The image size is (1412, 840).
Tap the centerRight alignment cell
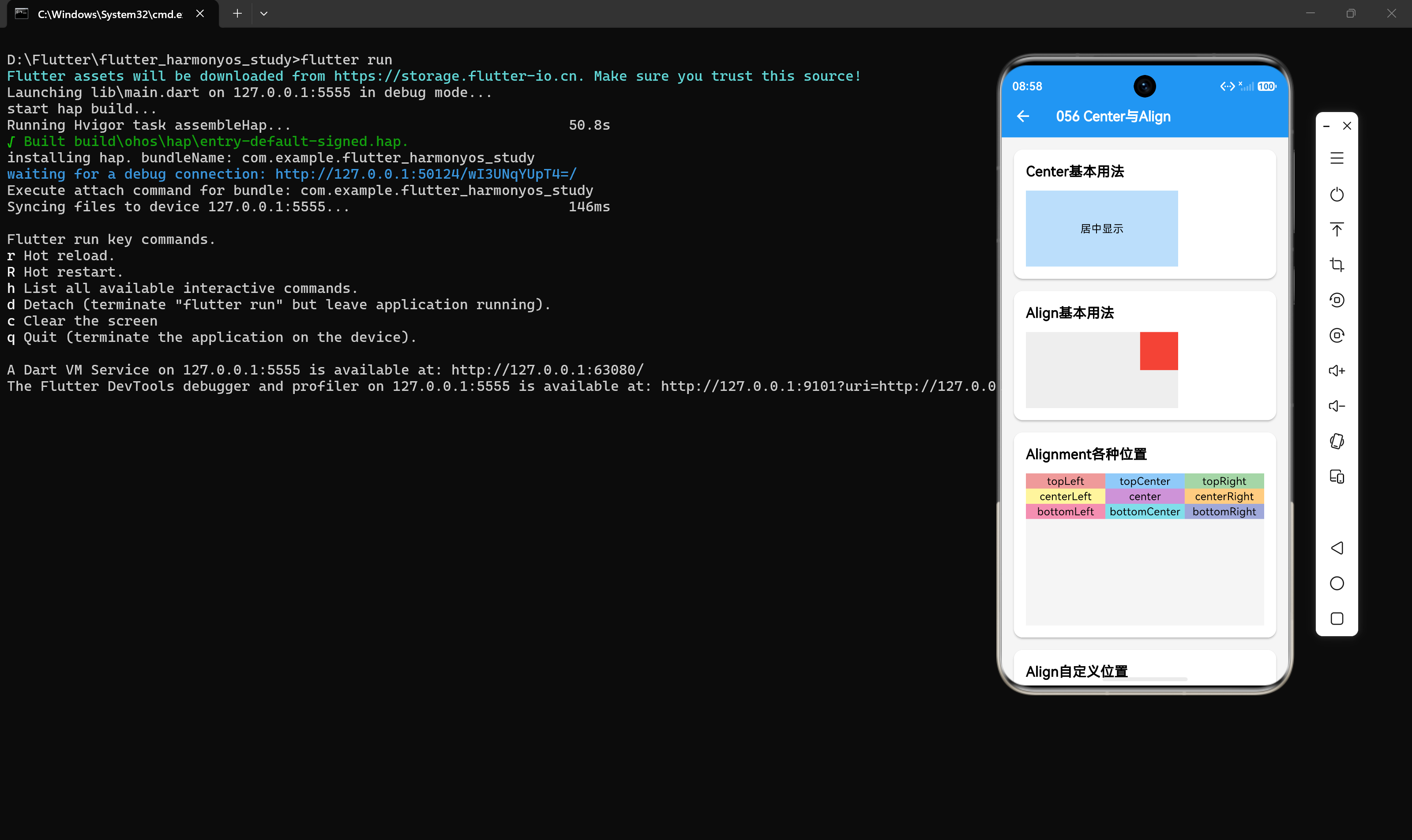[1224, 496]
